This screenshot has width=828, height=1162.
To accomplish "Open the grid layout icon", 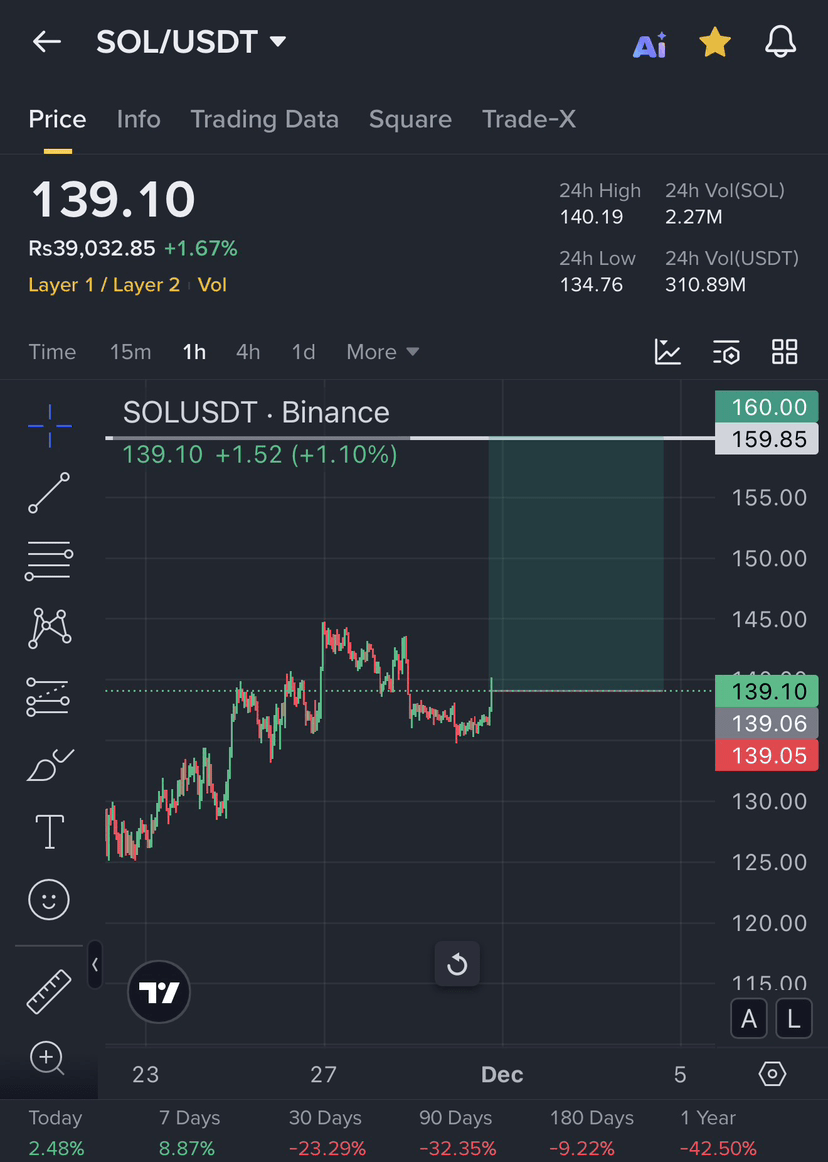I will [x=784, y=351].
